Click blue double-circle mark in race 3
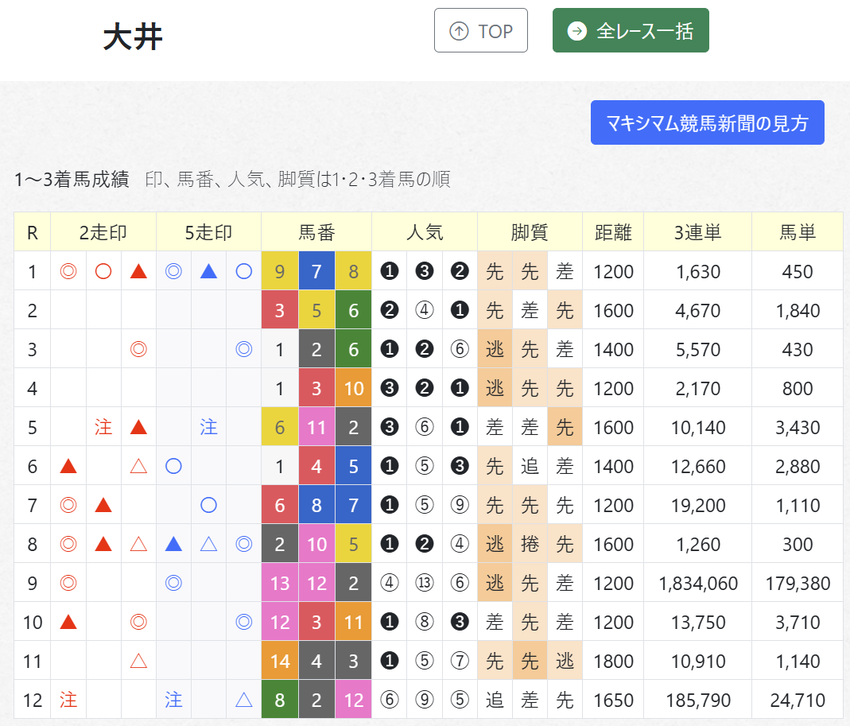850x726 pixels. [244, 349]
